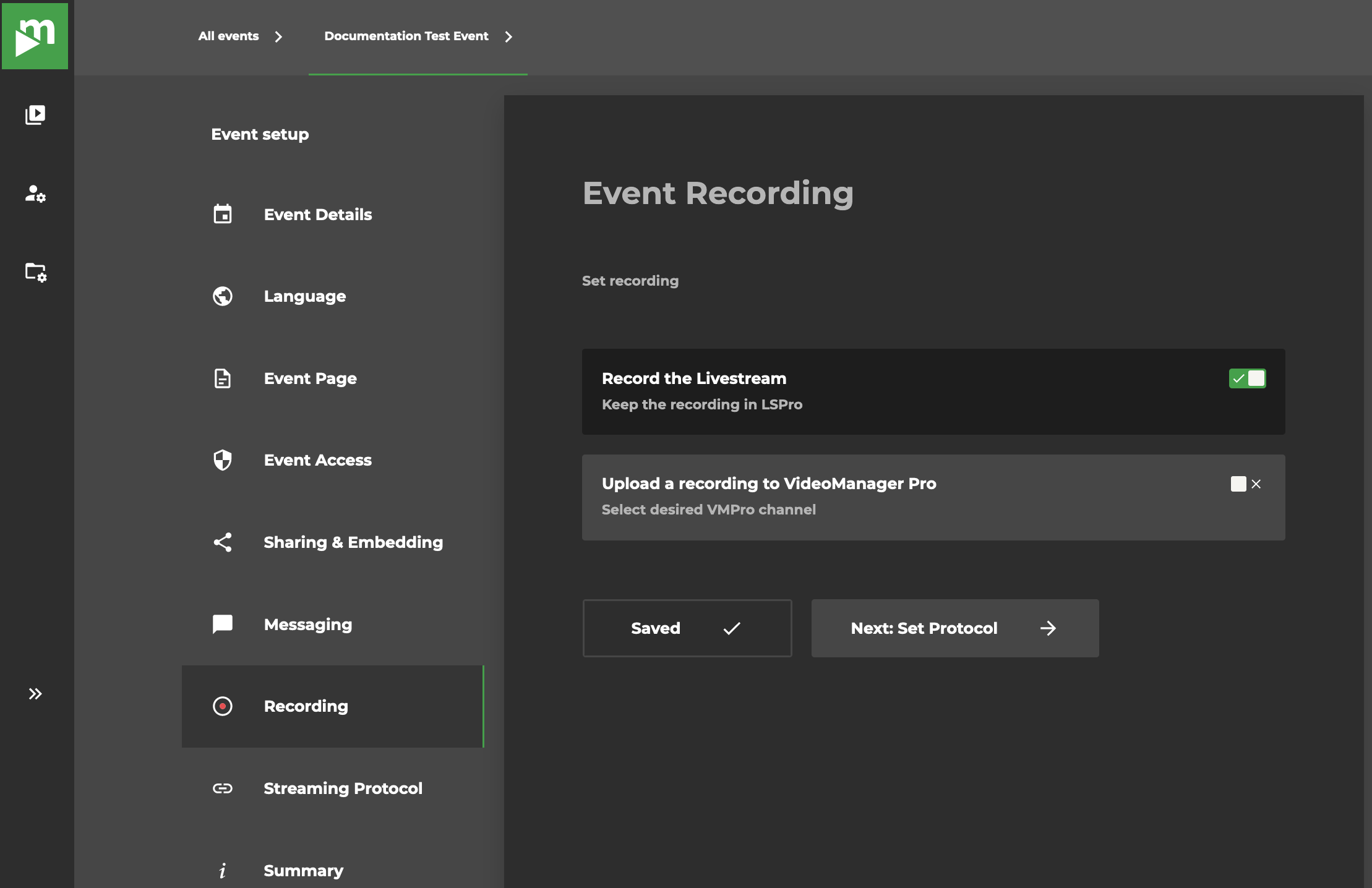Expand Documentation Test Event breadcrumb
1372x888 pixels.
[x=509, y=36]
